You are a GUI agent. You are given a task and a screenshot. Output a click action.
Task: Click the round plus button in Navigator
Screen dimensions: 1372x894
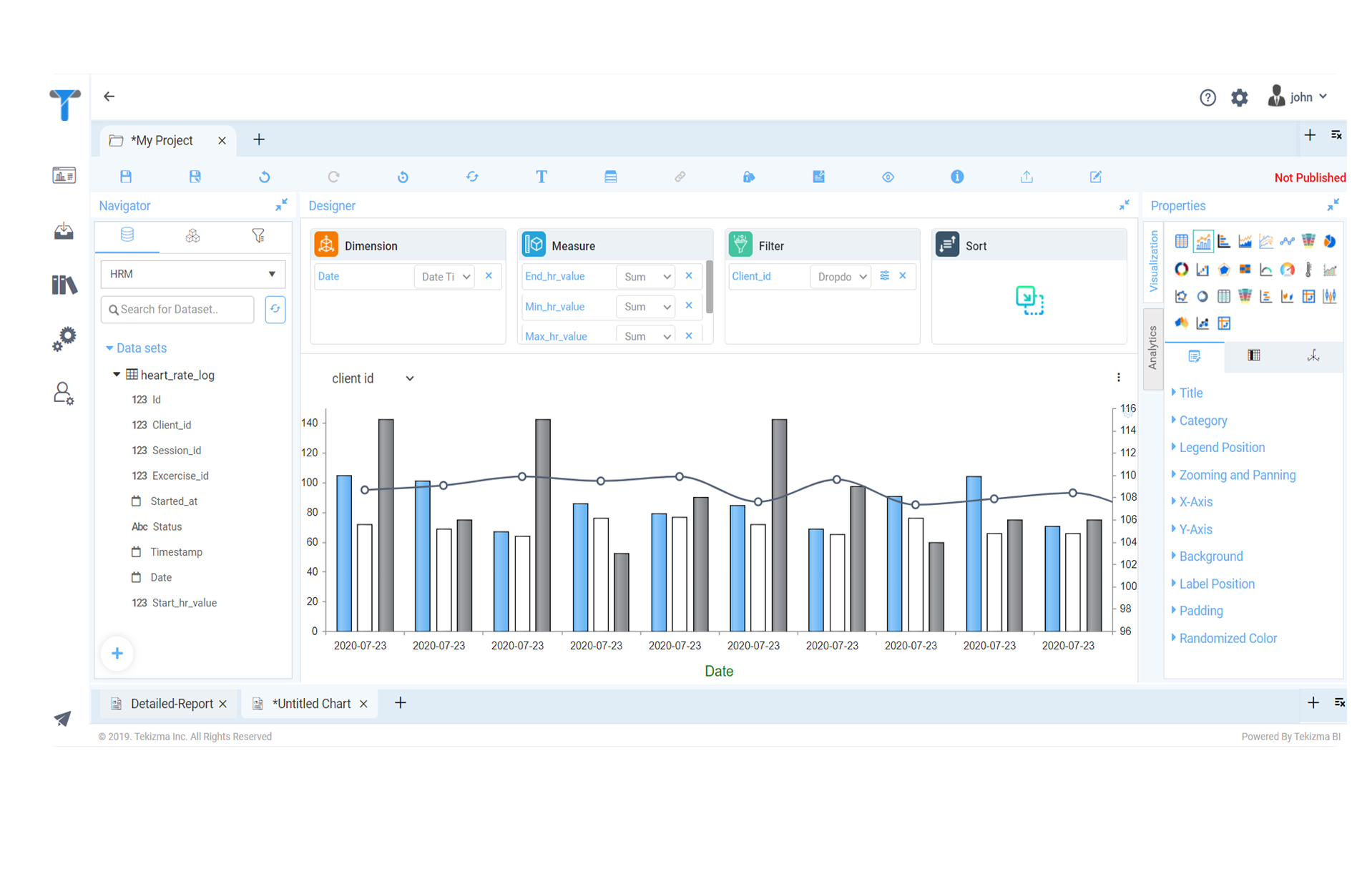click(117, 653)
